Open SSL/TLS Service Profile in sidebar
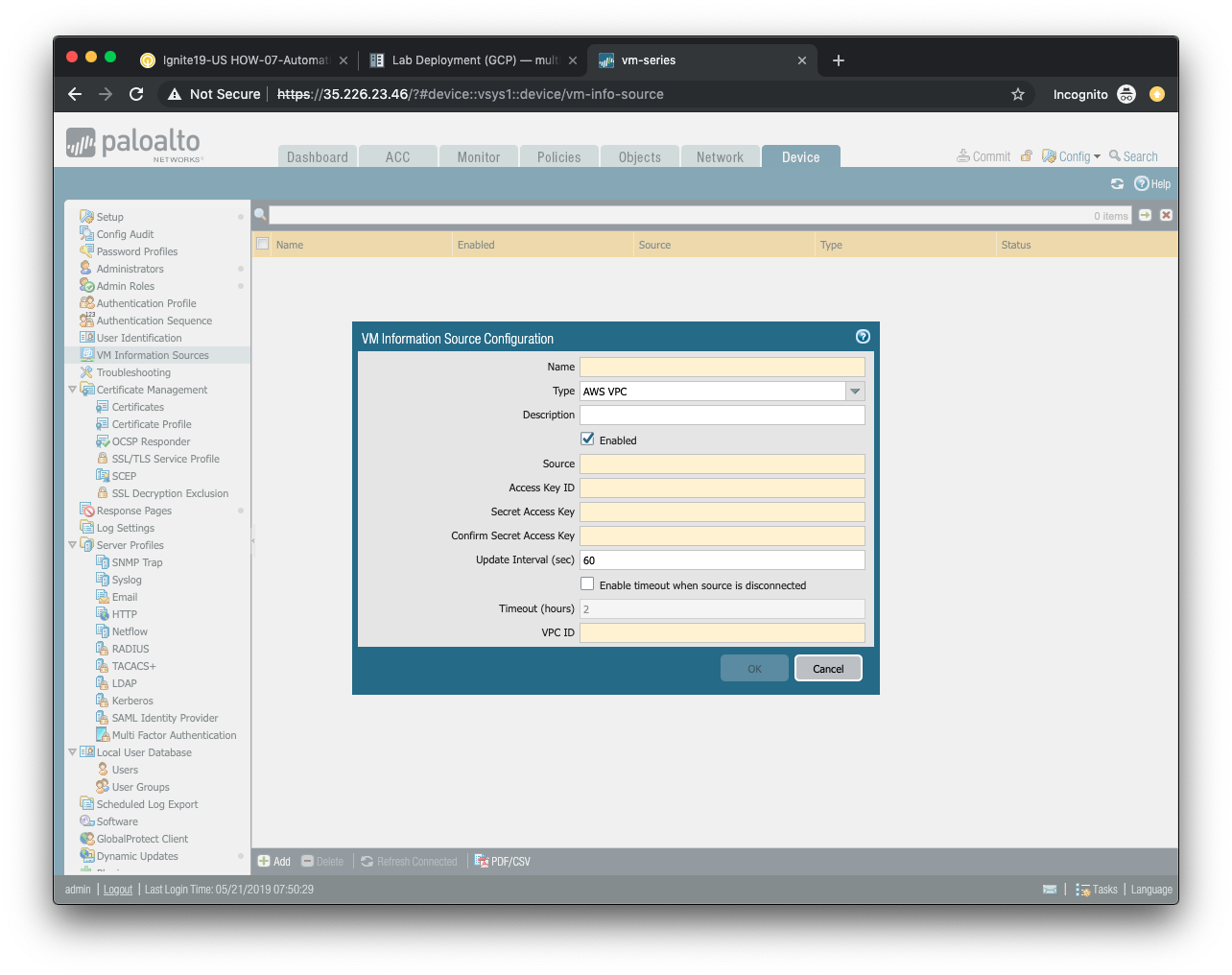The image size is (1232, 975). (x=166, y=459)
